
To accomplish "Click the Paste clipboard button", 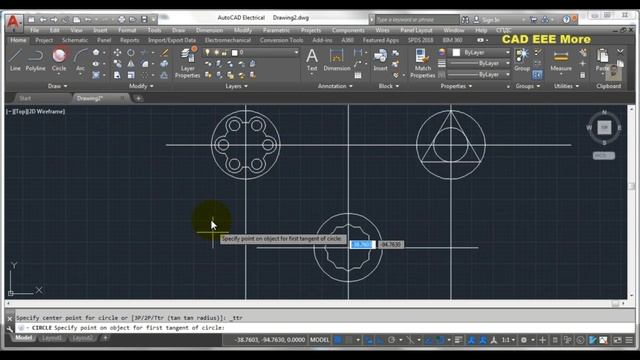I will pyautogui.click(x=602, y=60).
